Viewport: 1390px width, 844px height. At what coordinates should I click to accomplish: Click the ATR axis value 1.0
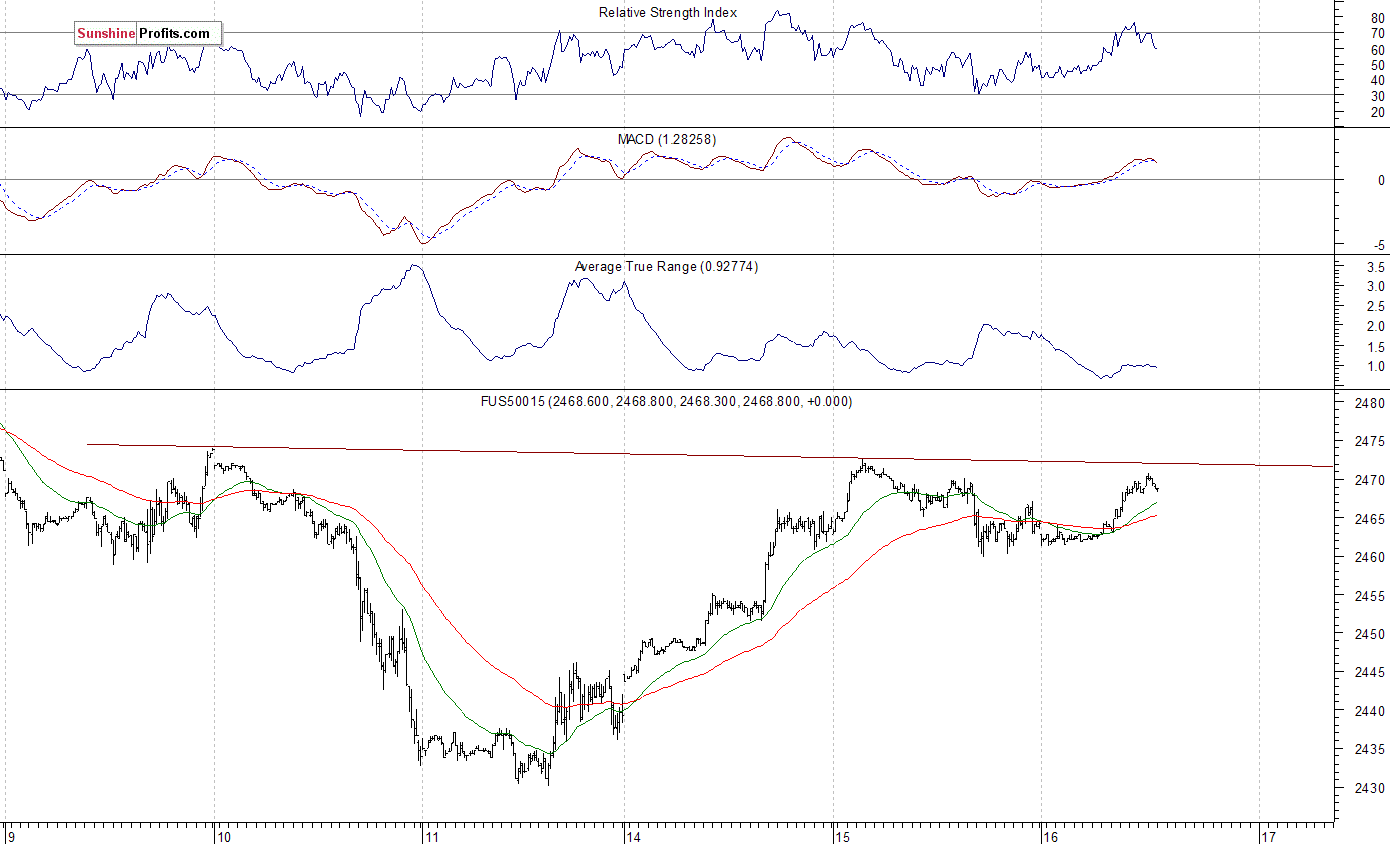click(1375, 367)
